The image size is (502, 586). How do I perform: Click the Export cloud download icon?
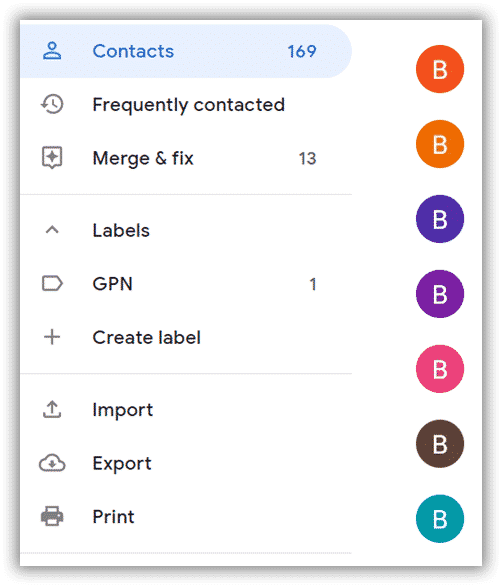(x=52, y=463)
